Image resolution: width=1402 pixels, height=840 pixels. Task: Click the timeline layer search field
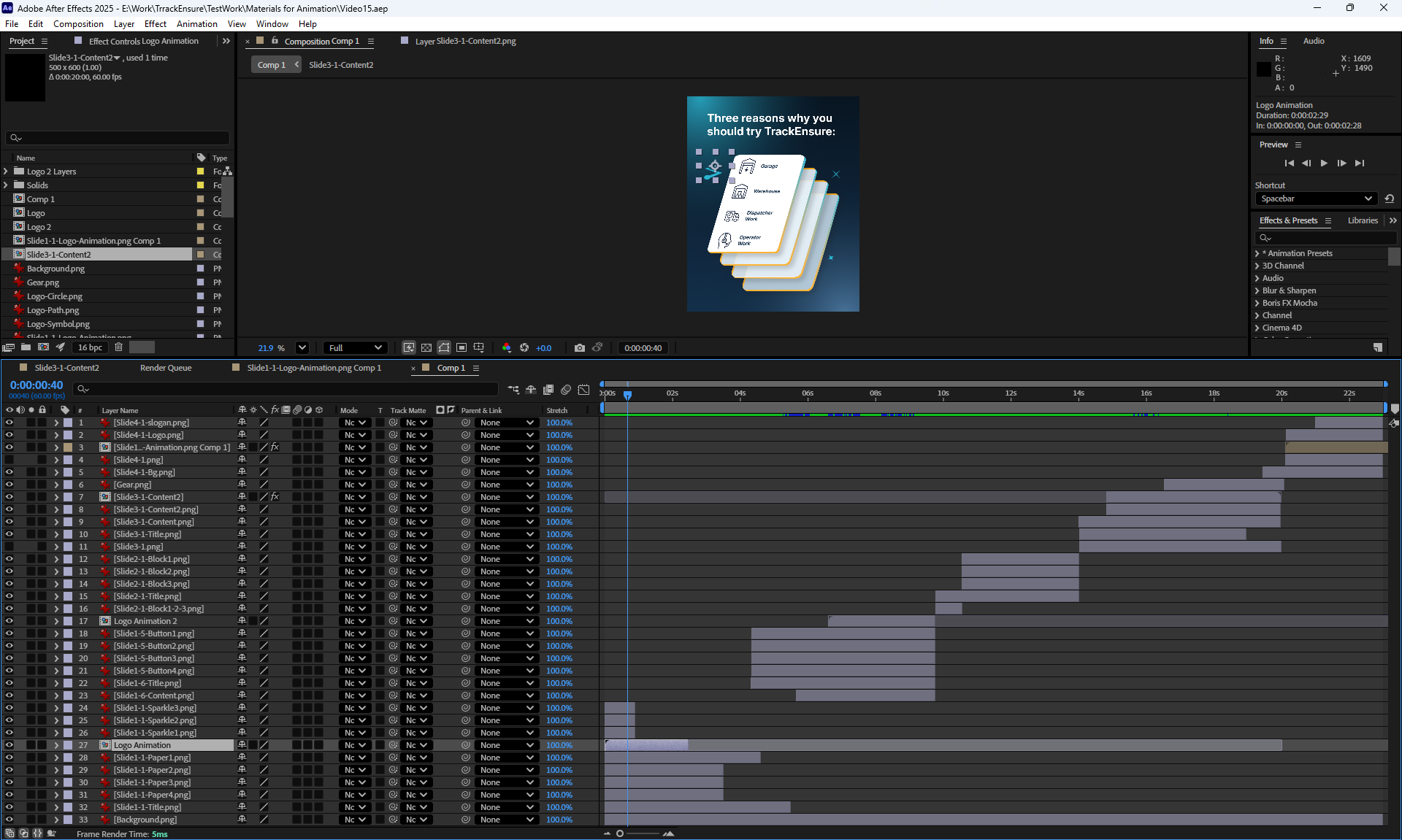pyautogui.click(x=286, y=389)
